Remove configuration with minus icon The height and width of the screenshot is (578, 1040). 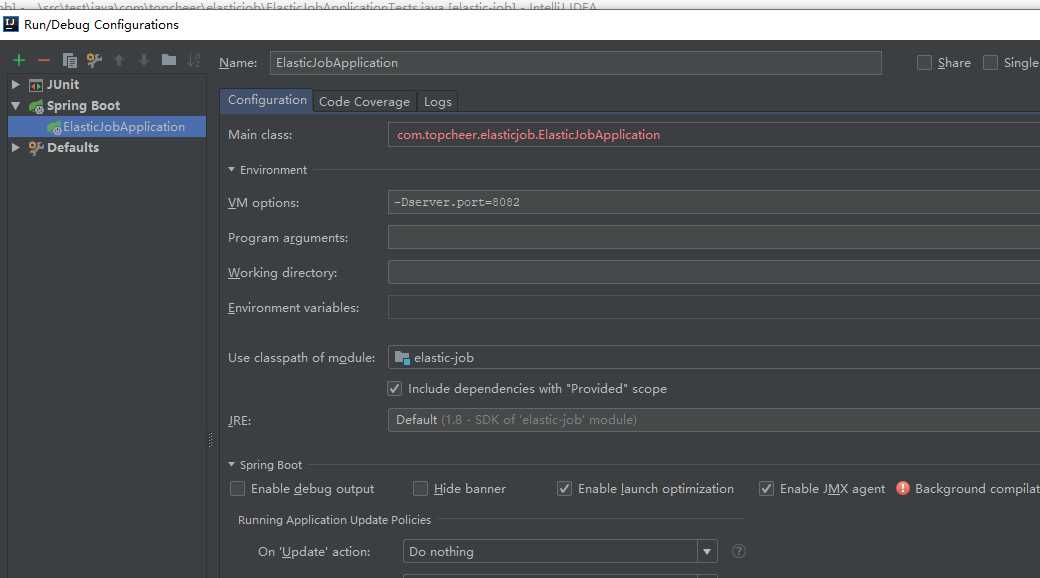click(44, 60)
